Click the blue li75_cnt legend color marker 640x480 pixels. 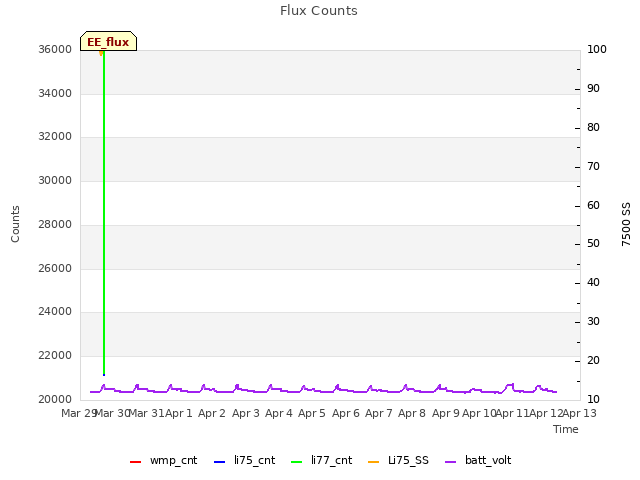(219, 462)
